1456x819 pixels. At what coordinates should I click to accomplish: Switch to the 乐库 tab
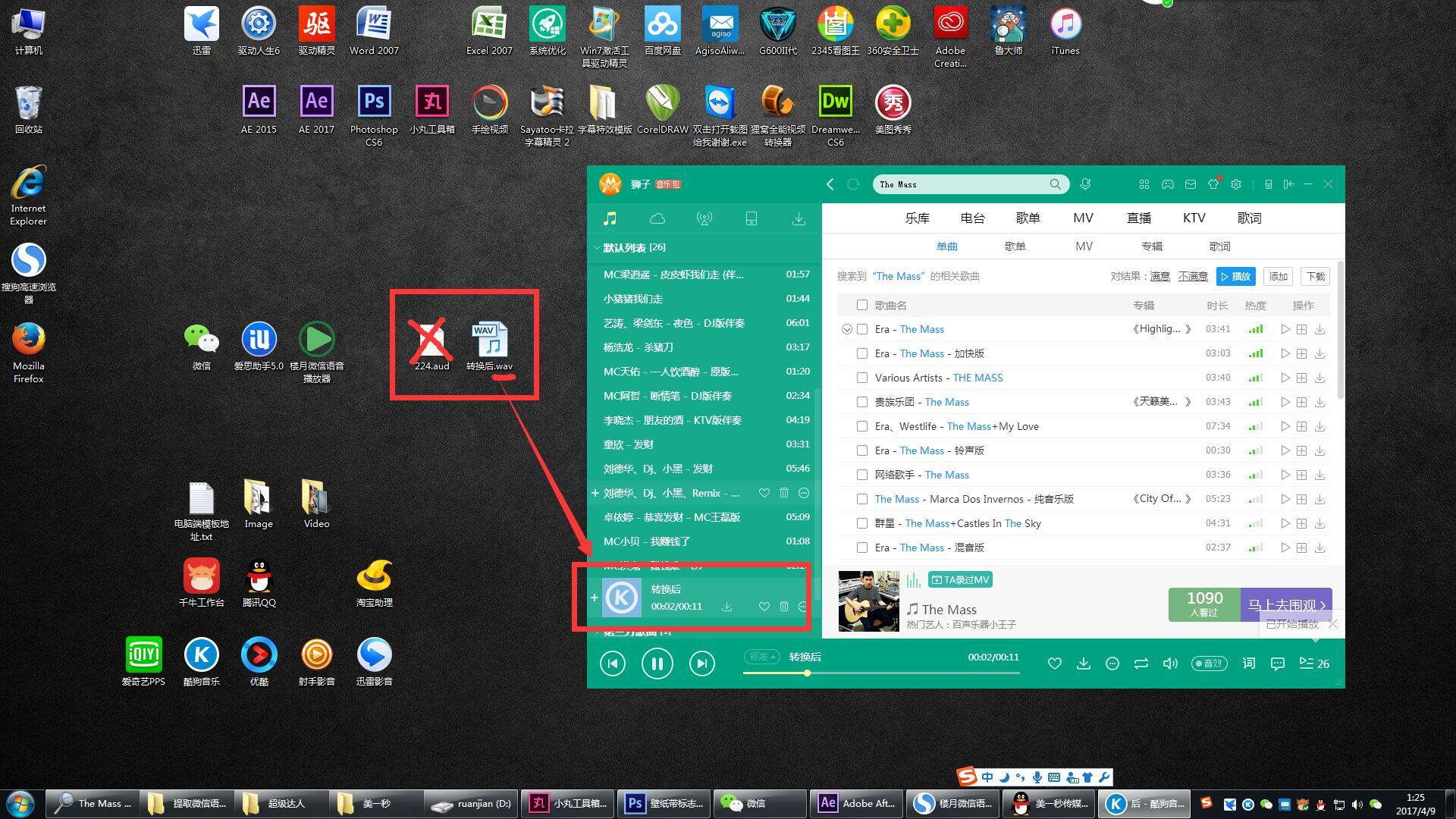pos(917,218)
